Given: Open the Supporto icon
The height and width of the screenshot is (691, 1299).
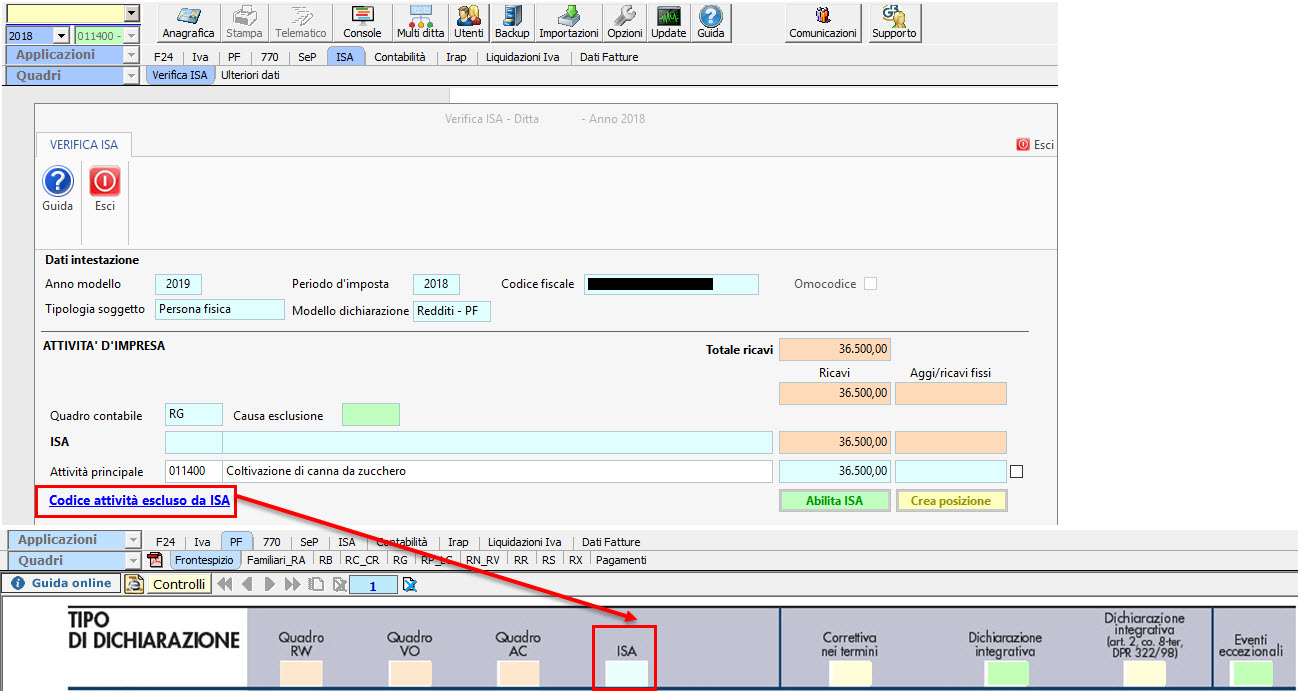Looking at the screenshot, I should [893, 23].
